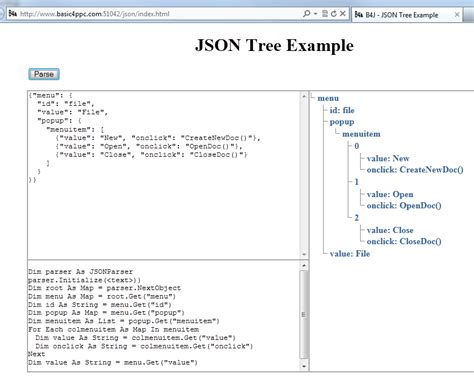The height and width of the screenshot is (378, 474).
Task: Select the 'value: Open' tree node
Action: (x=390, y=194)
